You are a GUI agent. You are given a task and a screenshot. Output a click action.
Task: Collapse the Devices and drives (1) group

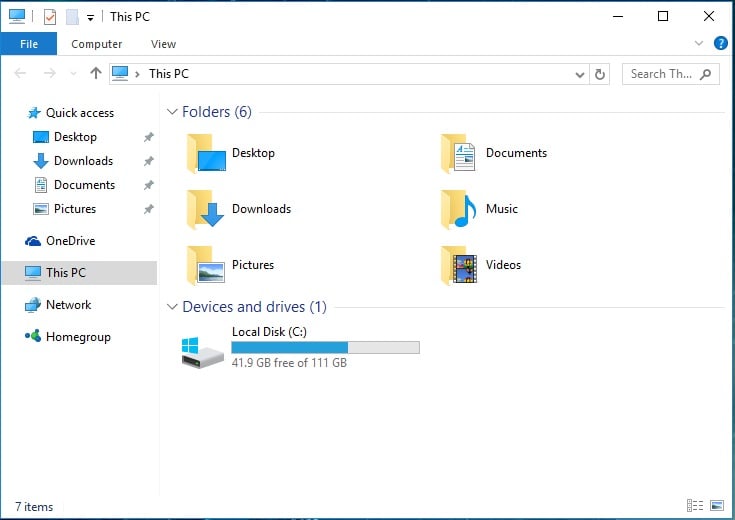172,307
